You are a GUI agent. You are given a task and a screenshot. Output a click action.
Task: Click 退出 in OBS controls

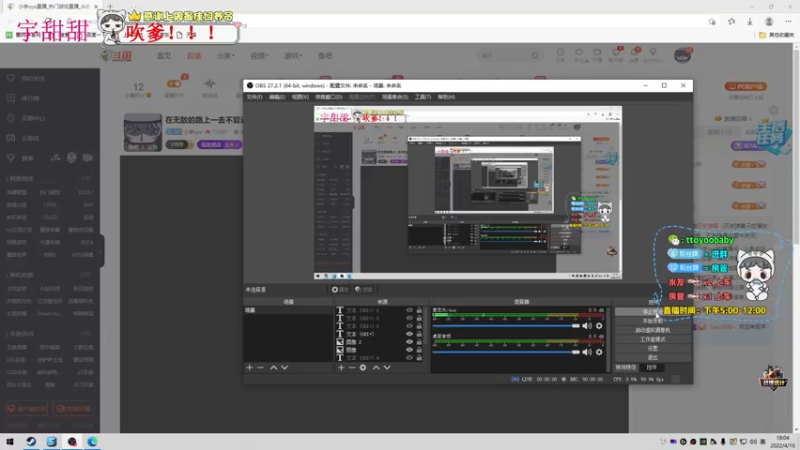point(653,358)
